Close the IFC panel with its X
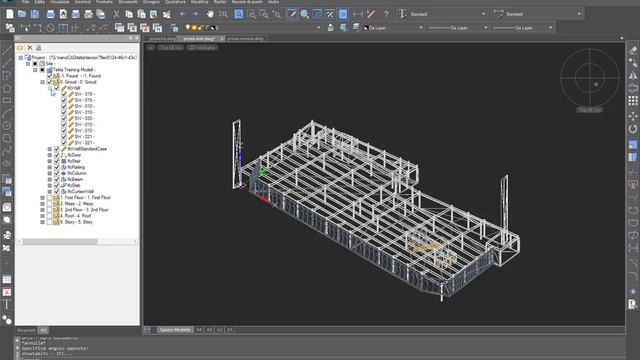This screenshot has height=360, width=640. (136, 38)
